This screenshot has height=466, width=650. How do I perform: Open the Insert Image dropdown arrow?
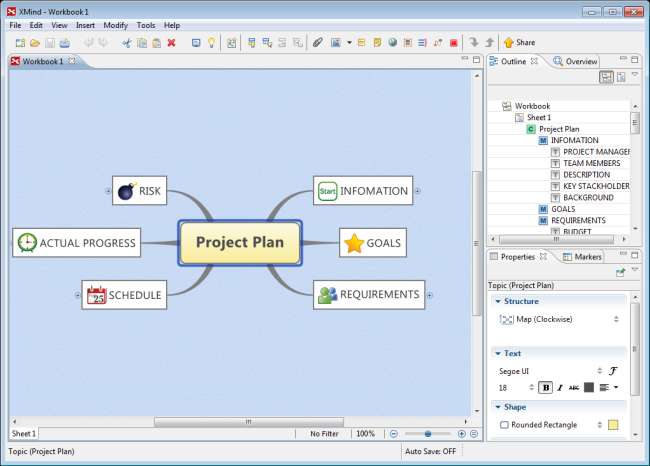[349, 43]
